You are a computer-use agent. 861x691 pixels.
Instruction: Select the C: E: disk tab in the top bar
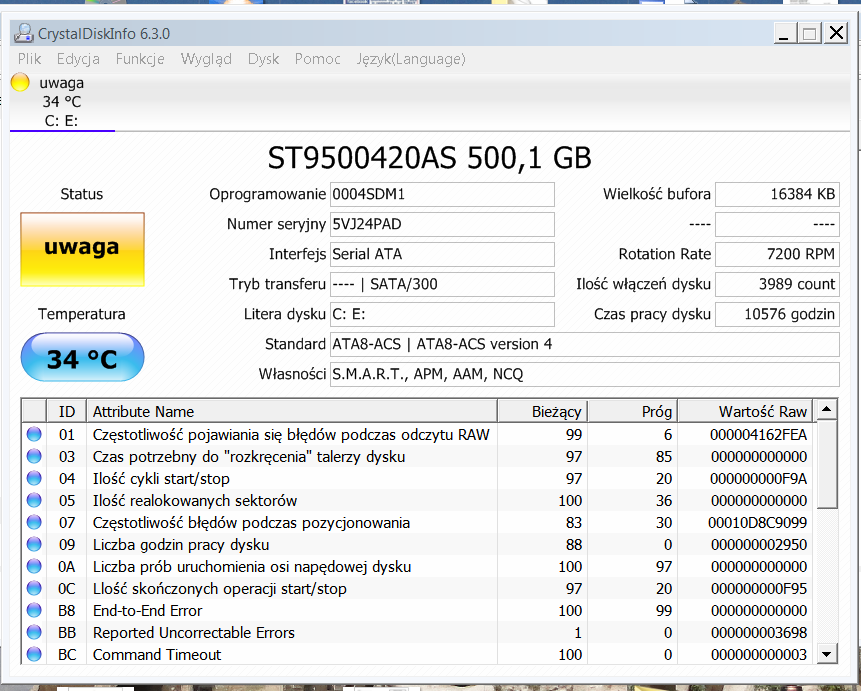click(62, 102)
